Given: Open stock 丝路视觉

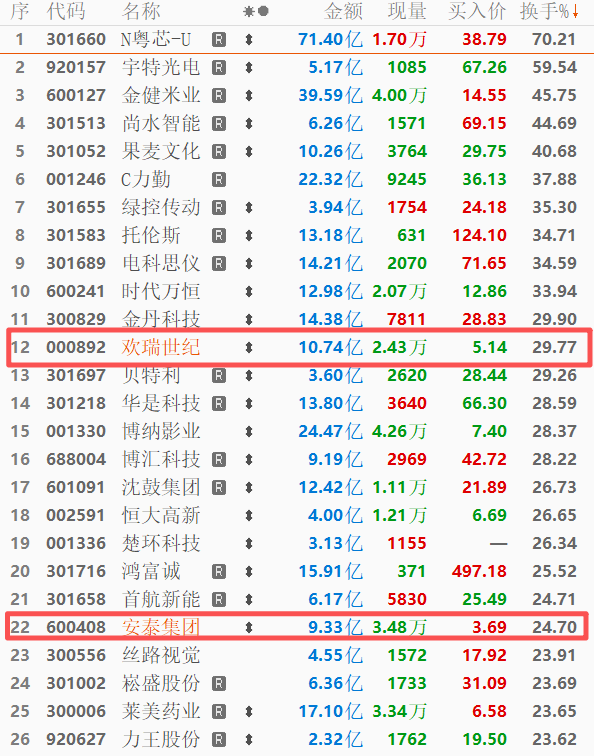Looking at the screenshot, I should (x=161, y=655).
